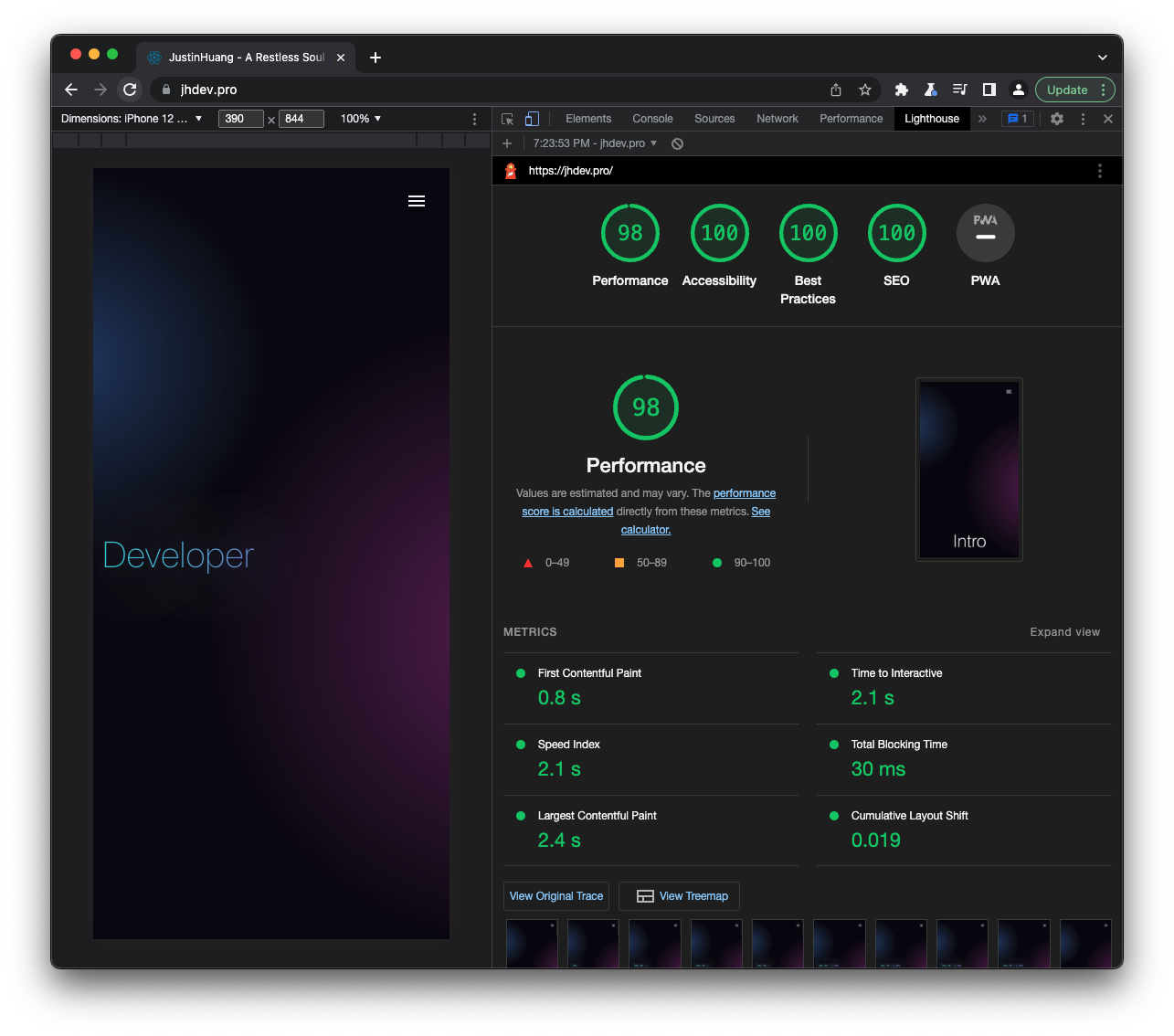Image resolution: width=1174 pixels, height=1036 pixels.
Task: Open the report selector 7:23:53 PM dropdown
Action: click(595, 143)
